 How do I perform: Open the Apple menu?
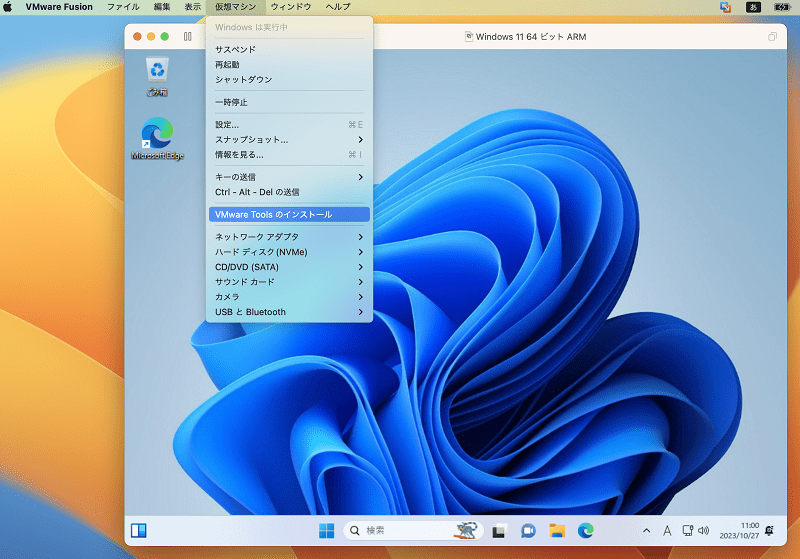(x=8, y=7)
